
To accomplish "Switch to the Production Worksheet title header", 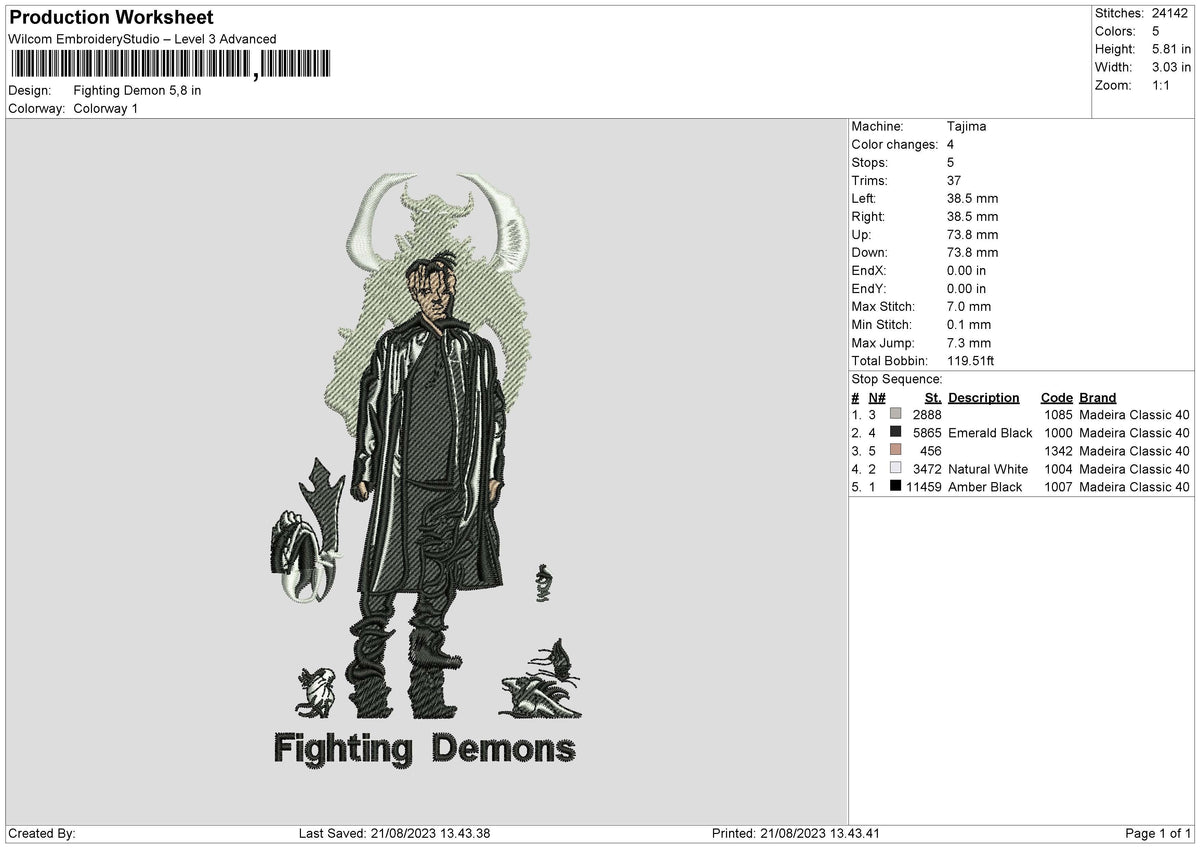I will click(x=110, y=17).
